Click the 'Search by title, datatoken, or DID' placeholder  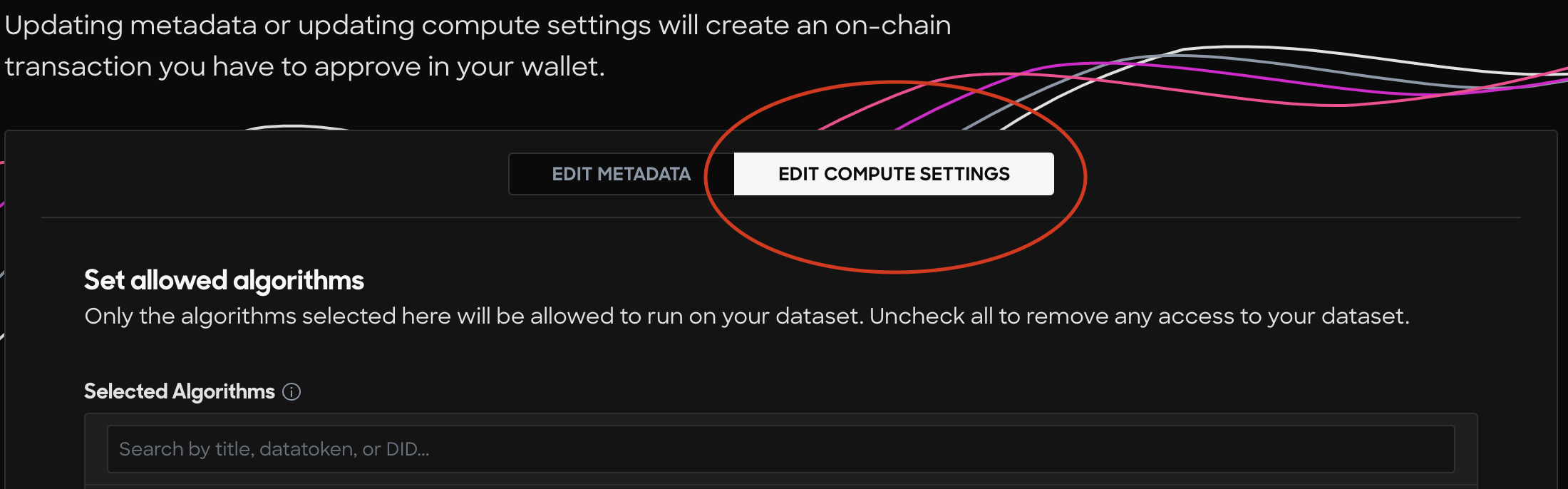coord(274,449)
